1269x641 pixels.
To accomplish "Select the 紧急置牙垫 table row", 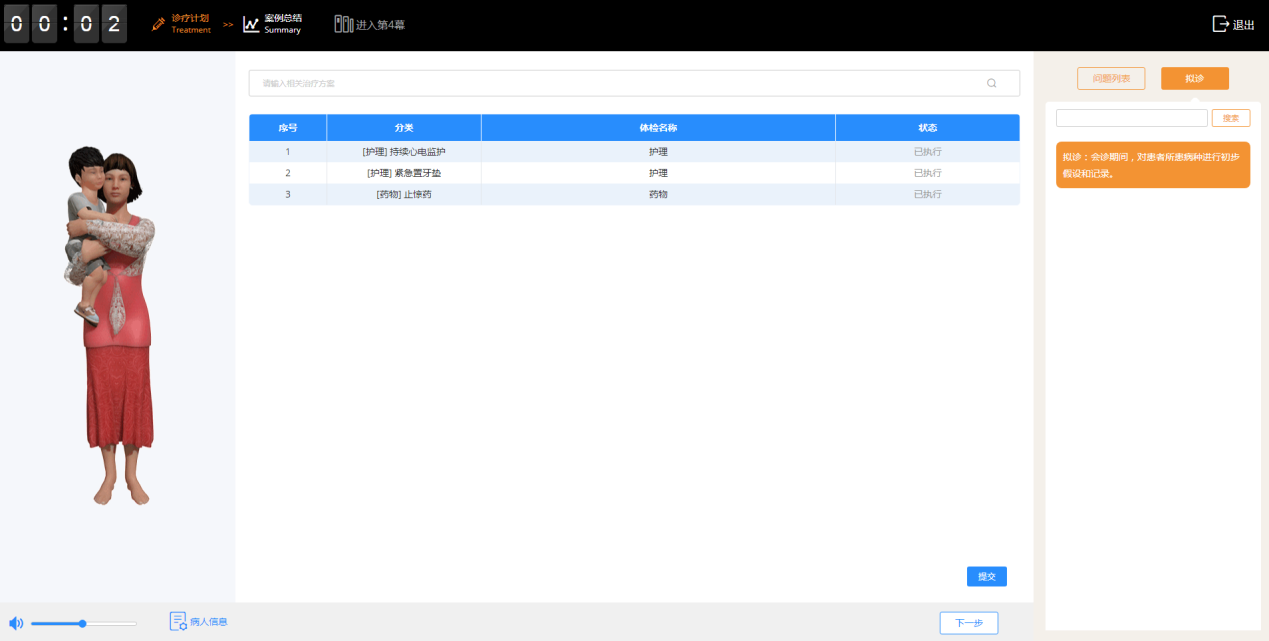I will click(634, 173).
